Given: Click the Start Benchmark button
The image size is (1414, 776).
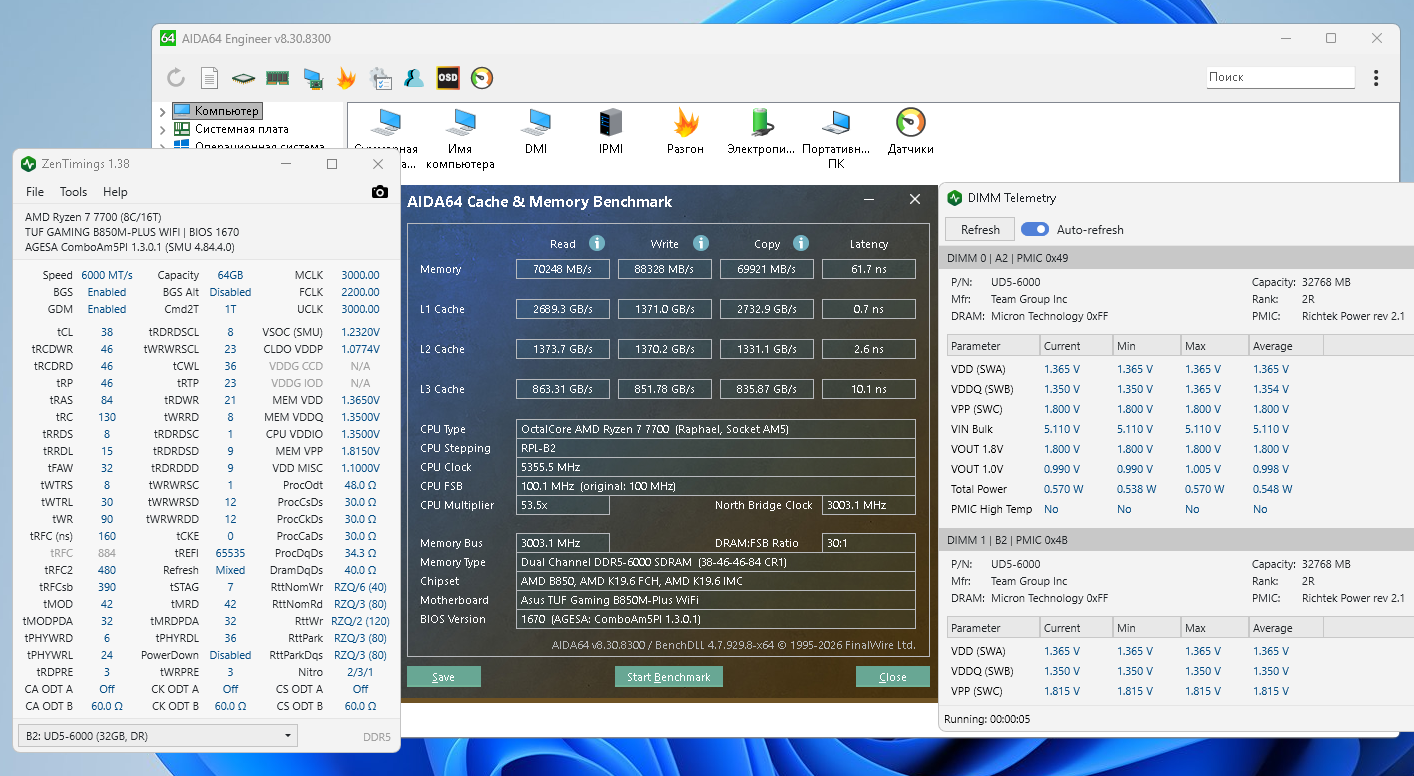Looking at the screenshot, I should click(x=669, y=677).
